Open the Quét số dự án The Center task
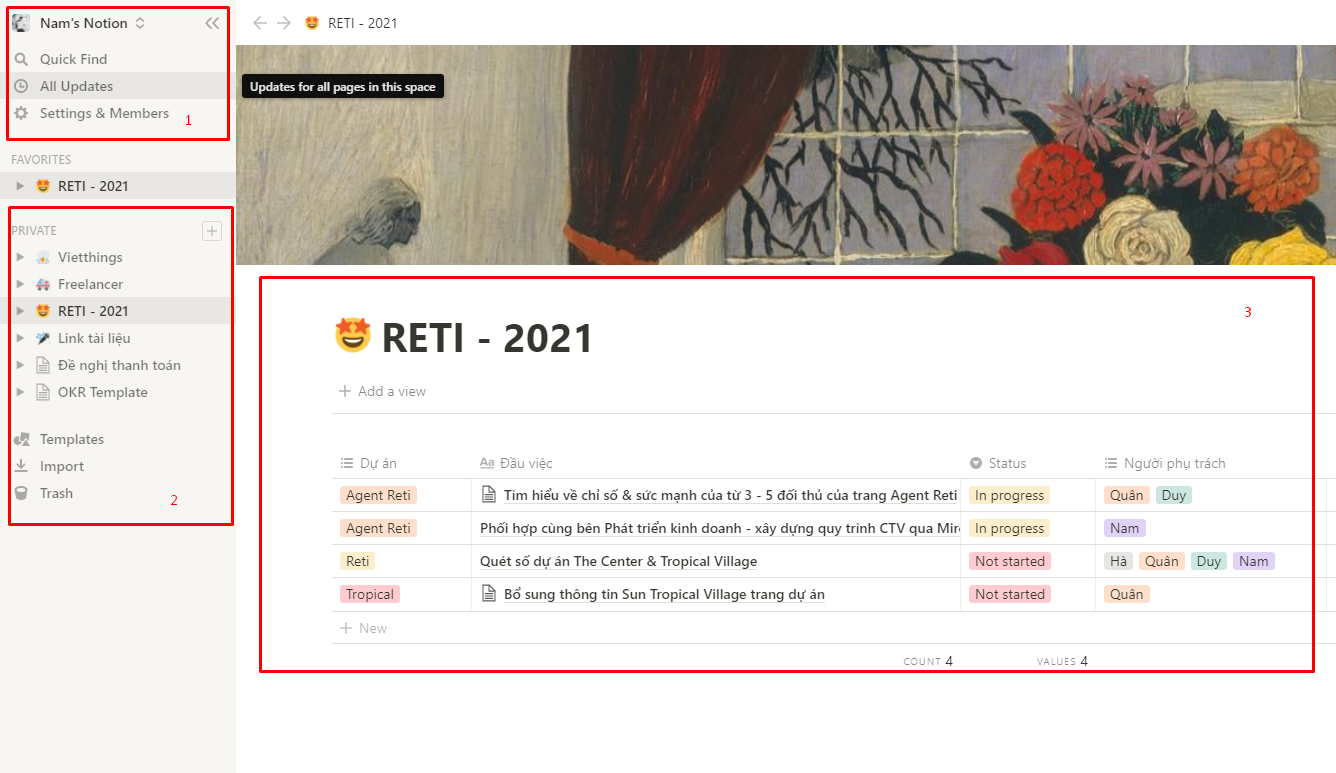 [618, 561]
